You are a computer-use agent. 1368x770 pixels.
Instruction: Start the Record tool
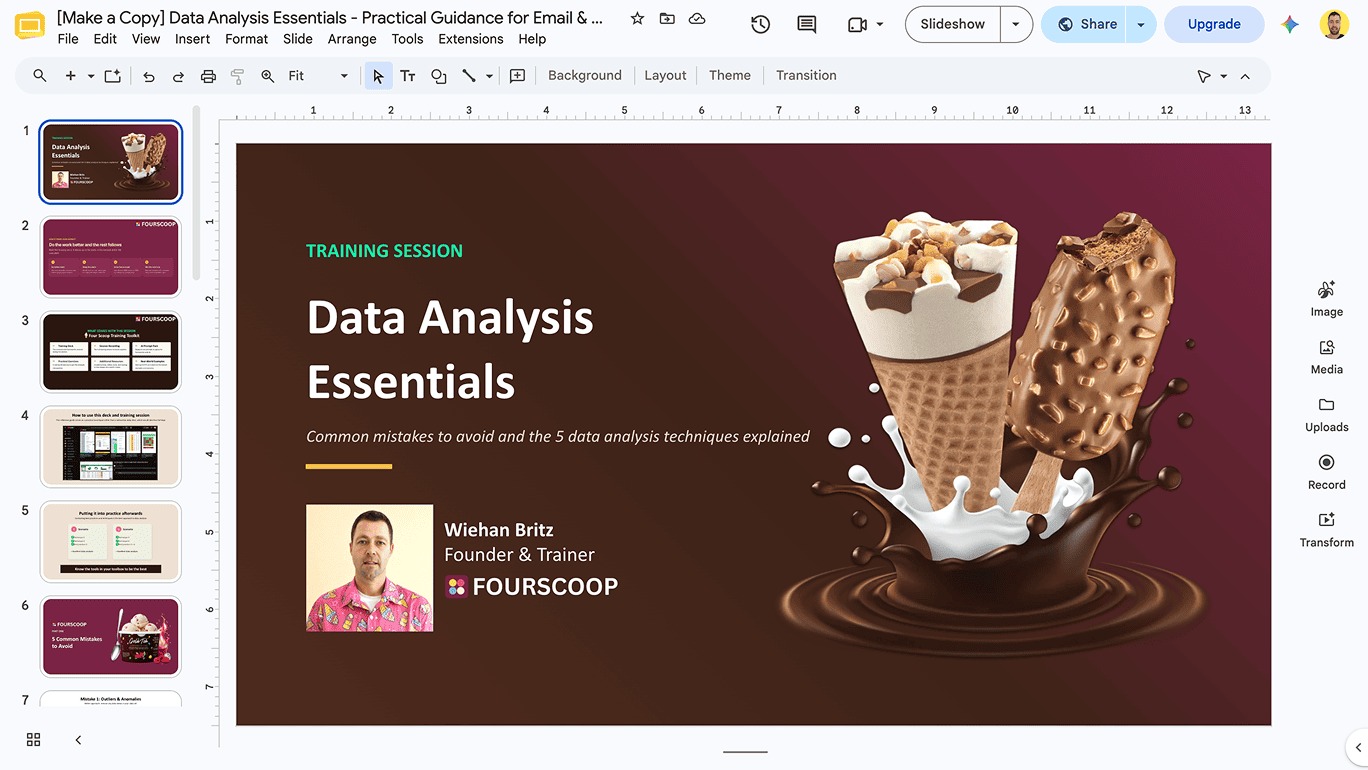point(1327,472)
